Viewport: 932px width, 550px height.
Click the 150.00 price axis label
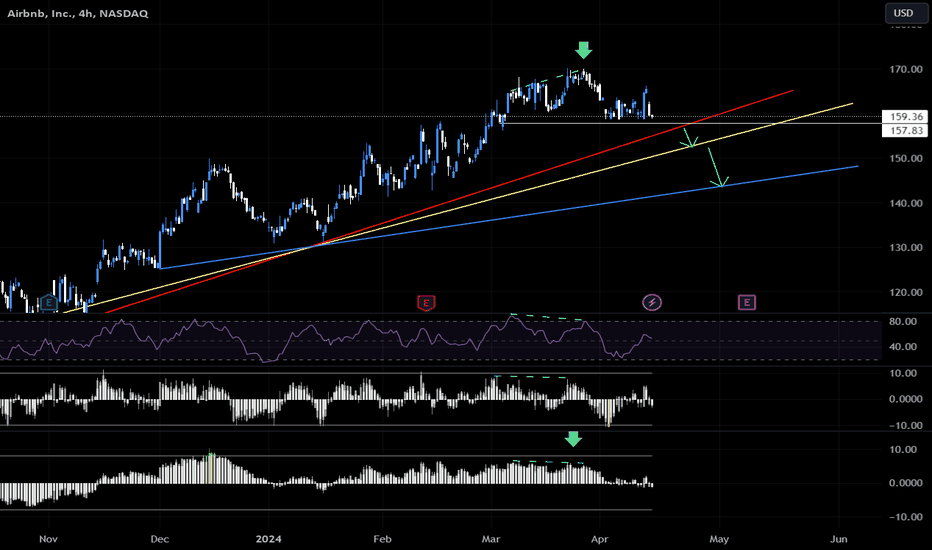[906, 159]
